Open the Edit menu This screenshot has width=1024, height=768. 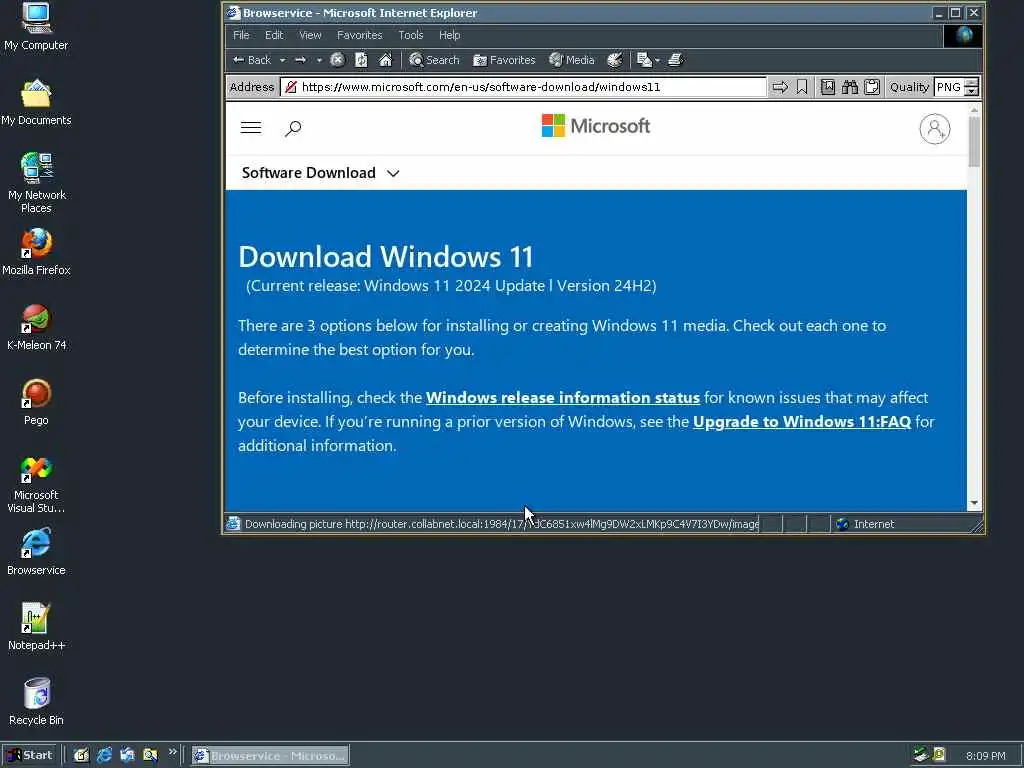click(274, 35)
